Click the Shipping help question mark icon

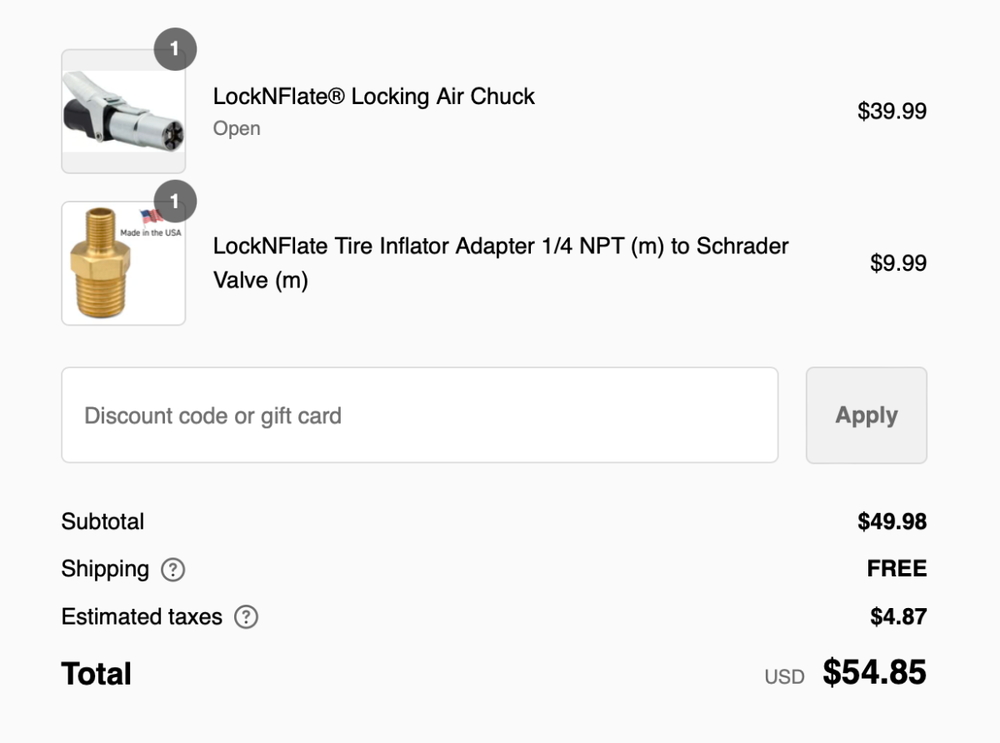[173, 570]
